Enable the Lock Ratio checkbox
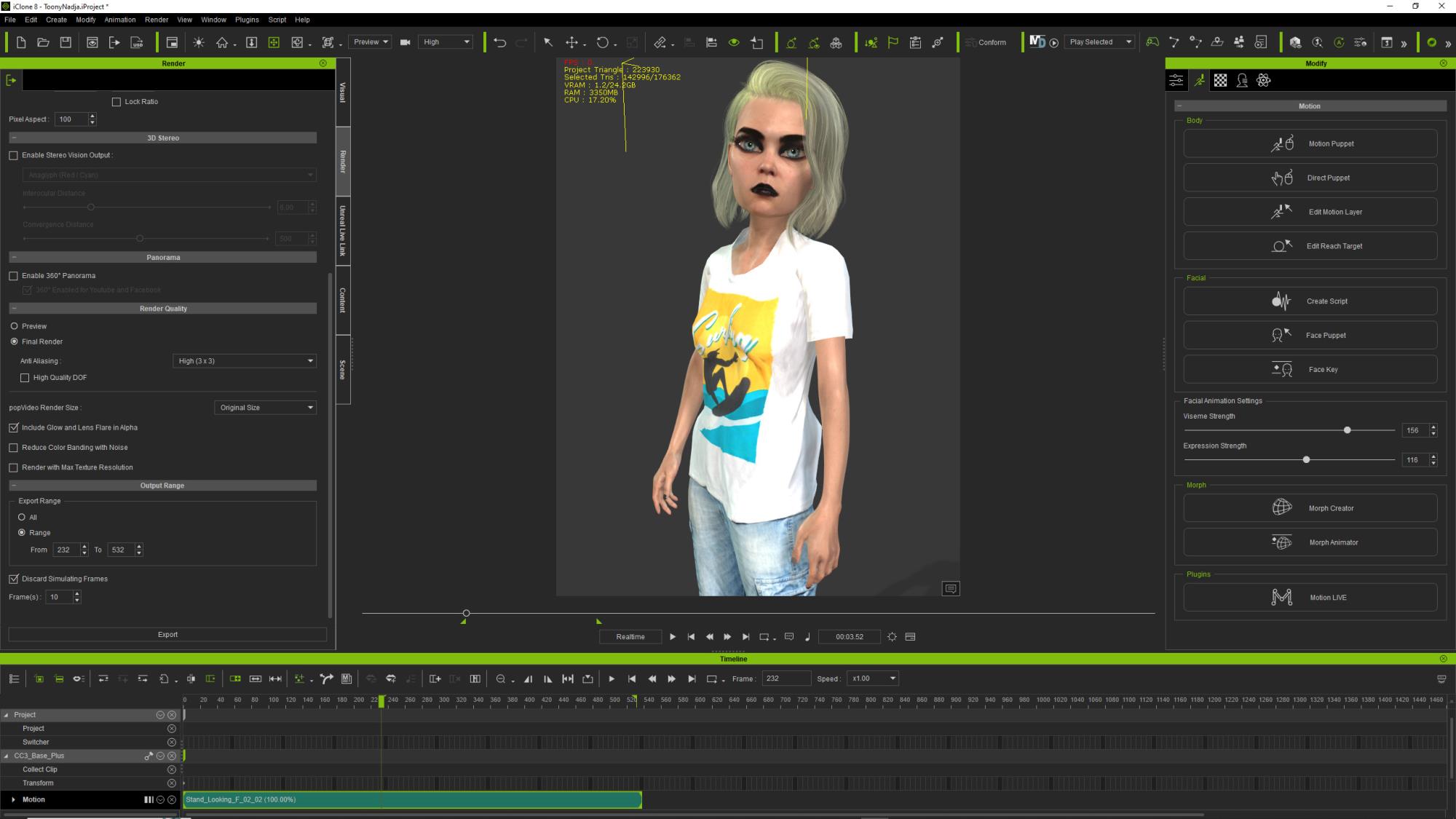 point(116,102)
